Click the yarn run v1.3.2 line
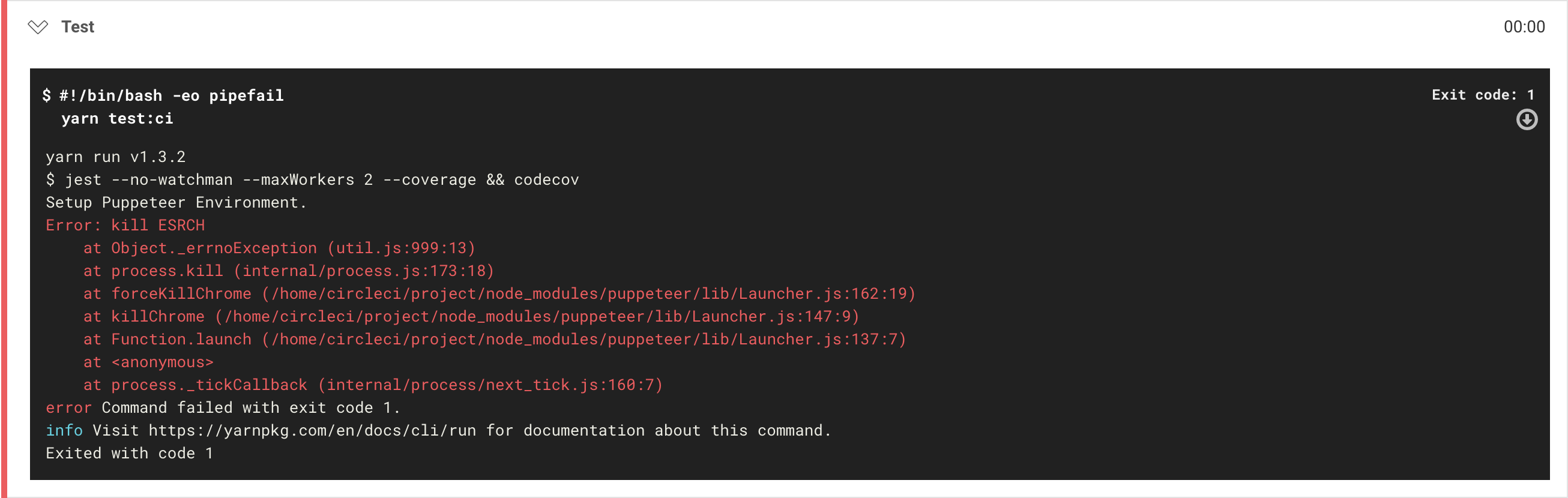The height and width of the screenshot is (498, 1568). [116, 157]
